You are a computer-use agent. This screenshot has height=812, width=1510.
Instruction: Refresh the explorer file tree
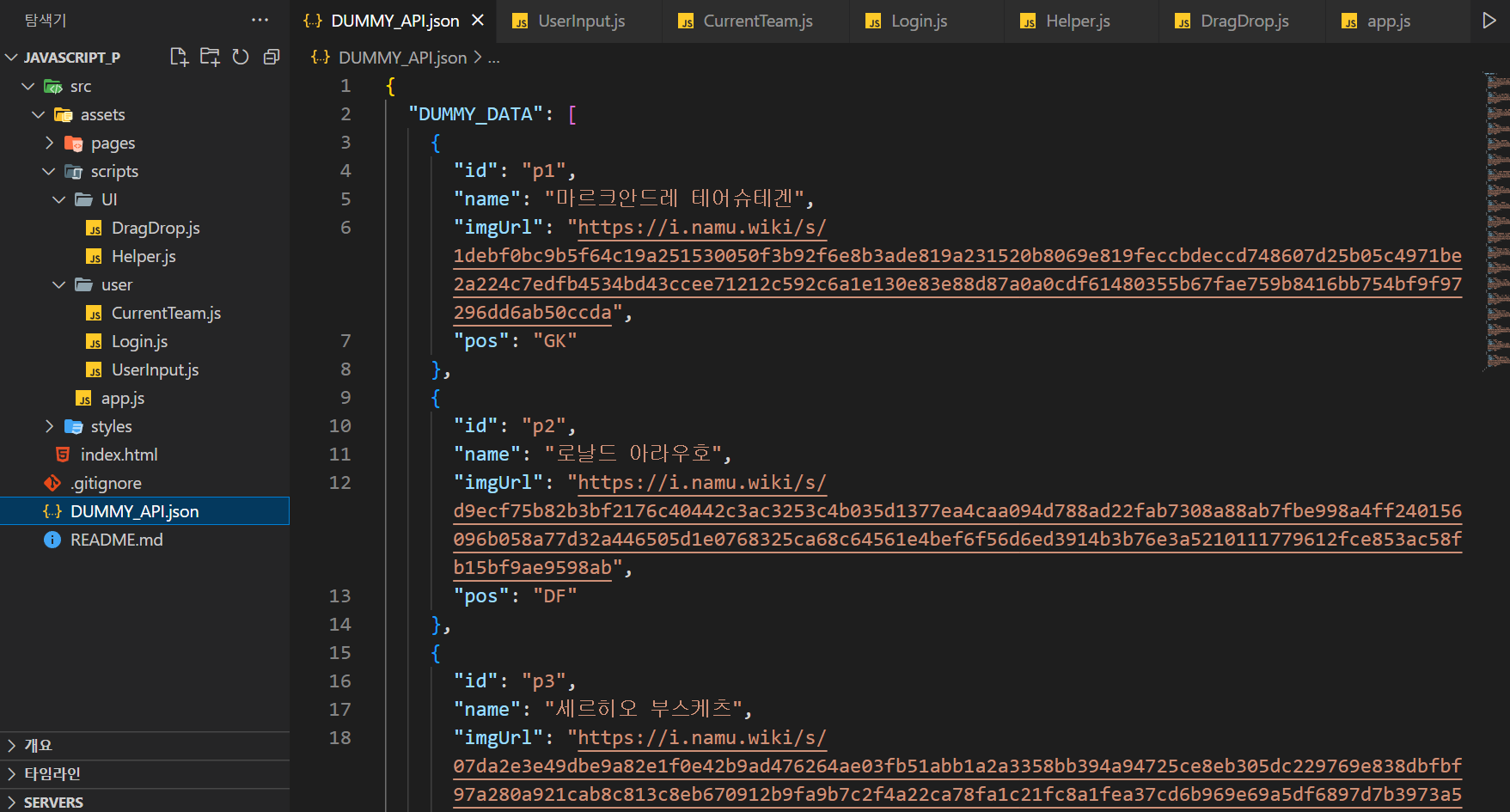tap(241, 57)
